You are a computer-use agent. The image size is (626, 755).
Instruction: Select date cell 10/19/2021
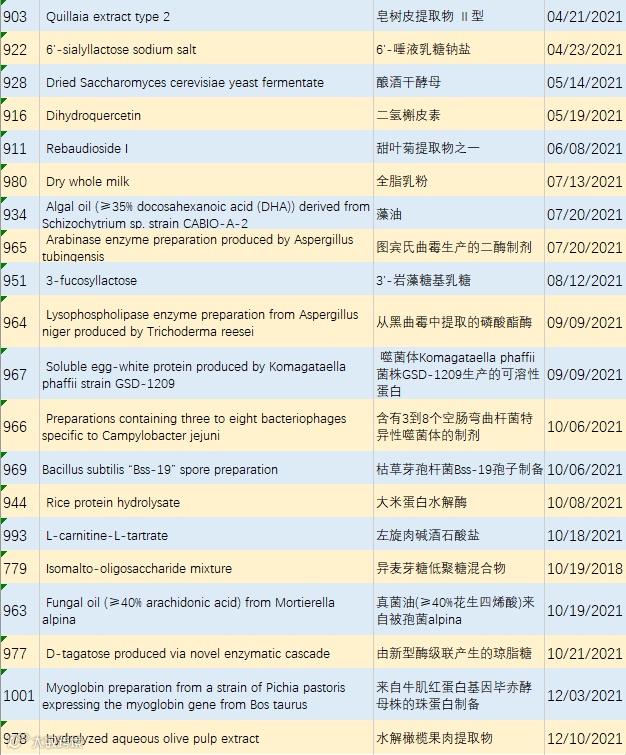tap(585, 610)
